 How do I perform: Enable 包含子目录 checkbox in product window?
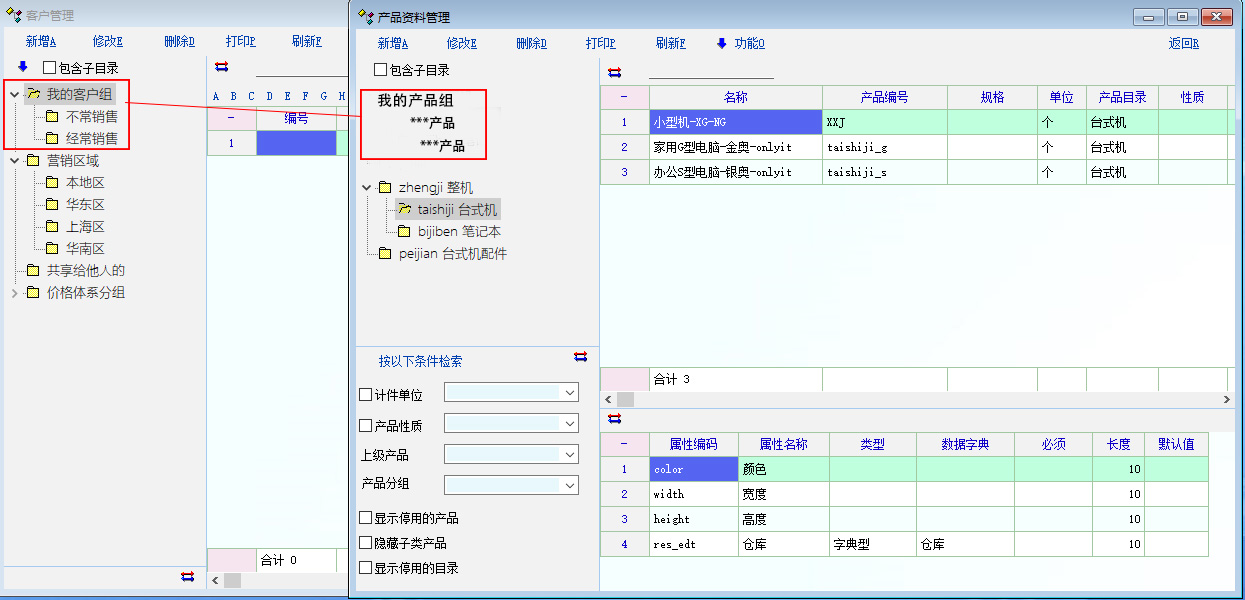click(x=380, y=70)
